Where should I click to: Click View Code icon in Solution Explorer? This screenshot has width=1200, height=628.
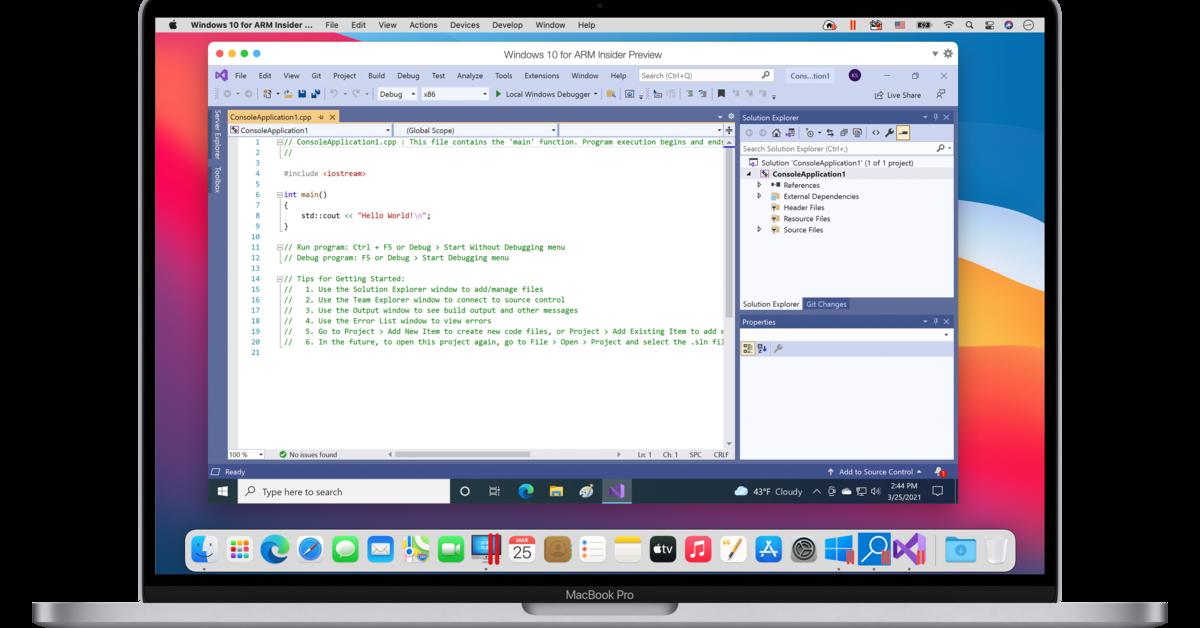pos(876,132)
